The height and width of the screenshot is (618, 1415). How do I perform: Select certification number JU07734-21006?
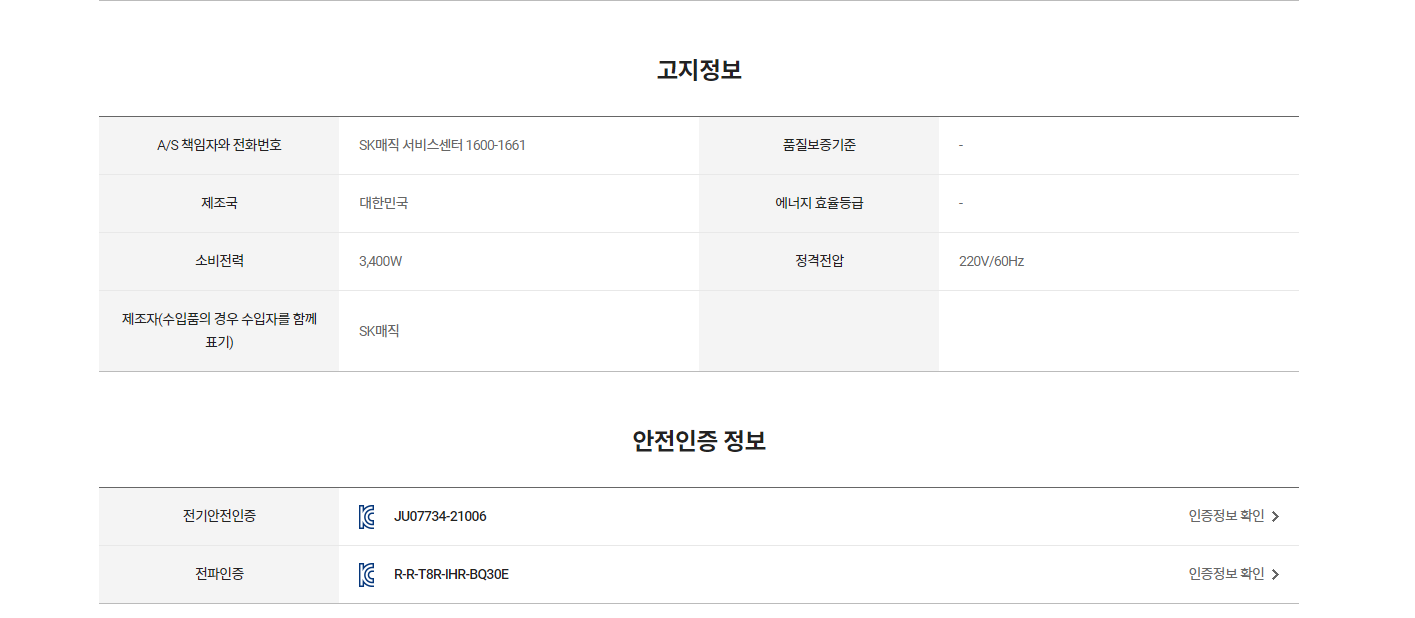pyautogui.click(x=440, y=517)
